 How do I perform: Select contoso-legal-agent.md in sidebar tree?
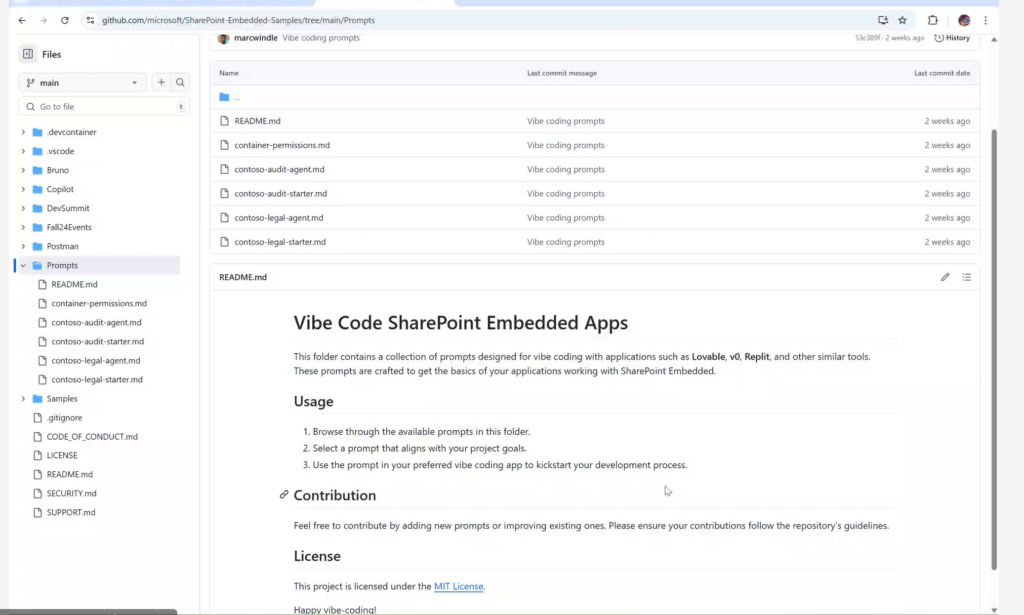(x=96, y=360)
